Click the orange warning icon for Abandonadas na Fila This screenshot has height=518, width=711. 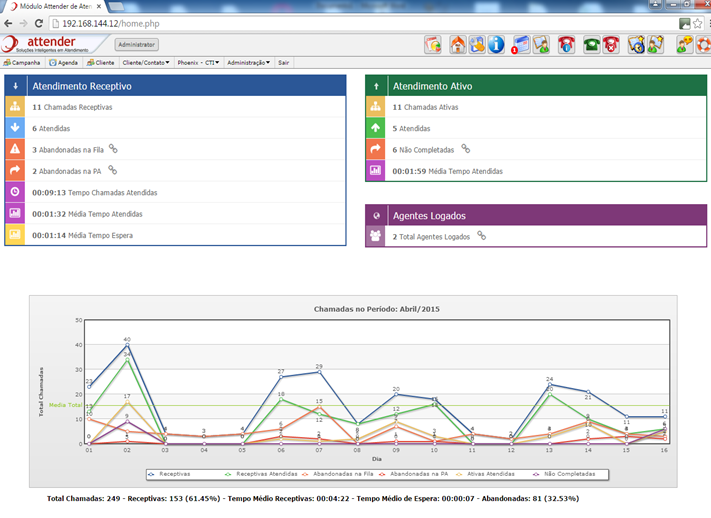(x=15, y=149)
